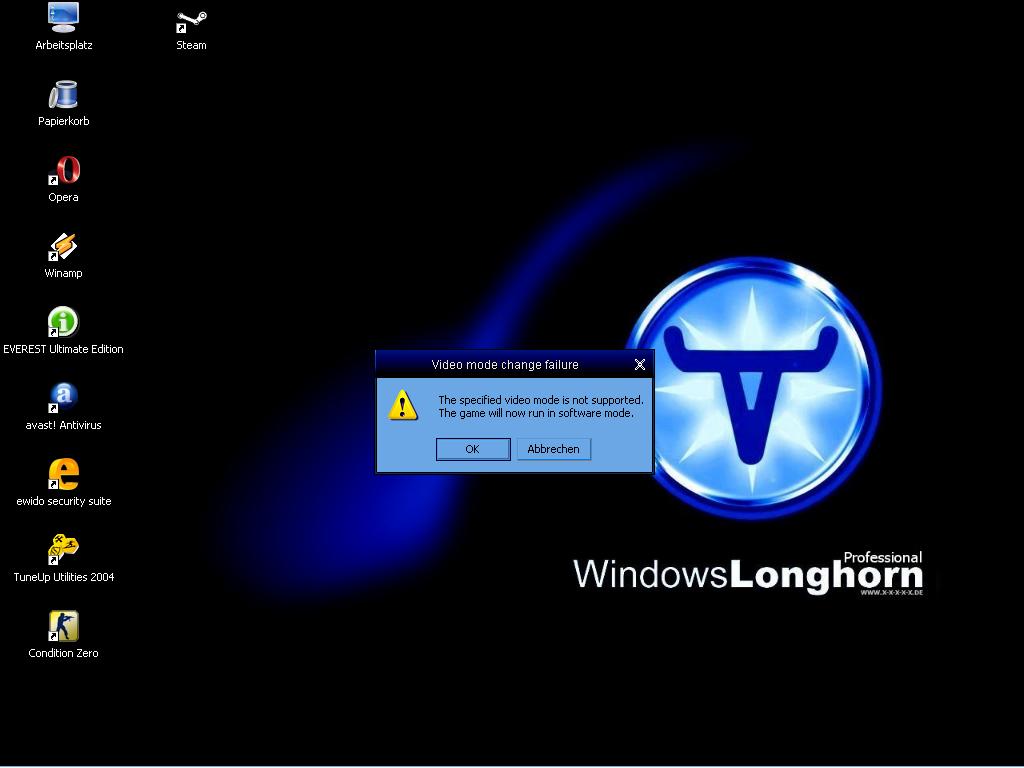
Task: Select the TuneUp Utilities 2004 icon
Action: click(x=63, y=550)
